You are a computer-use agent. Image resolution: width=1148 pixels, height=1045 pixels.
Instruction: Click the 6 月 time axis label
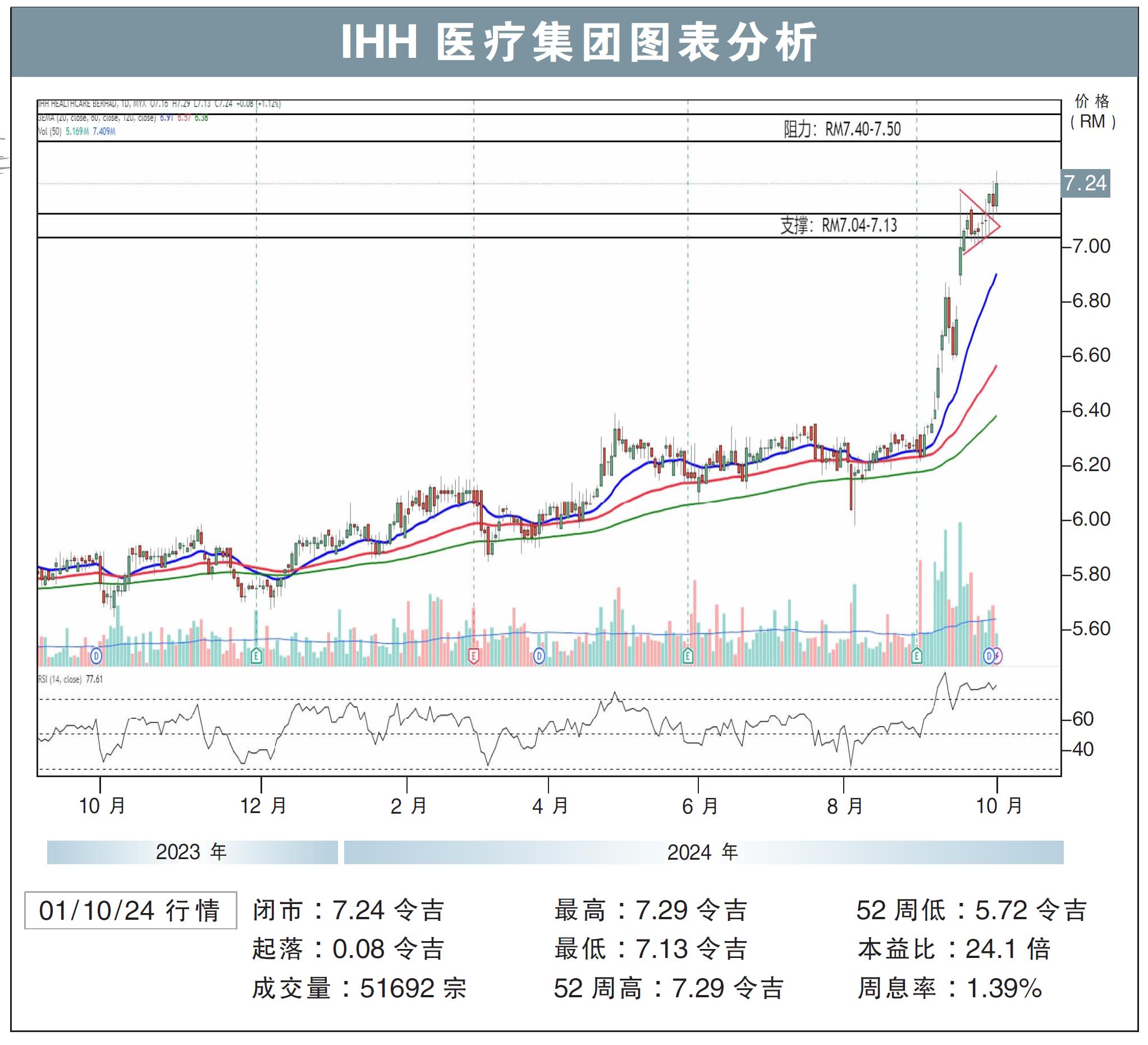click(700, 806)
